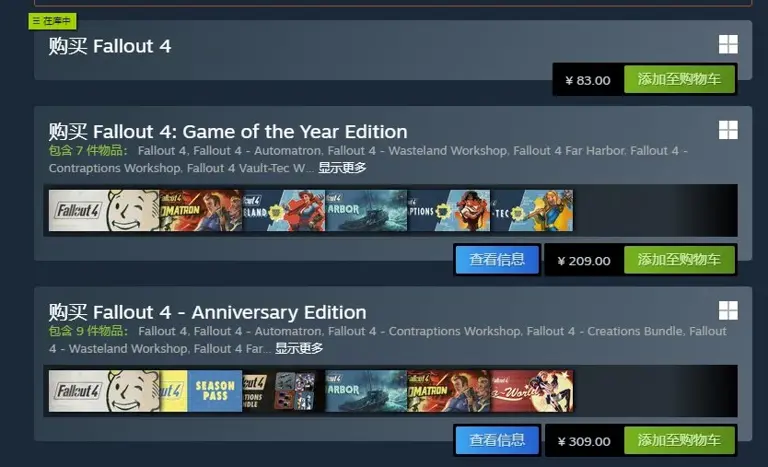Add Anniversary Edition to cart
The height and width of the screenshot is (467, 768).
[679, 440]
